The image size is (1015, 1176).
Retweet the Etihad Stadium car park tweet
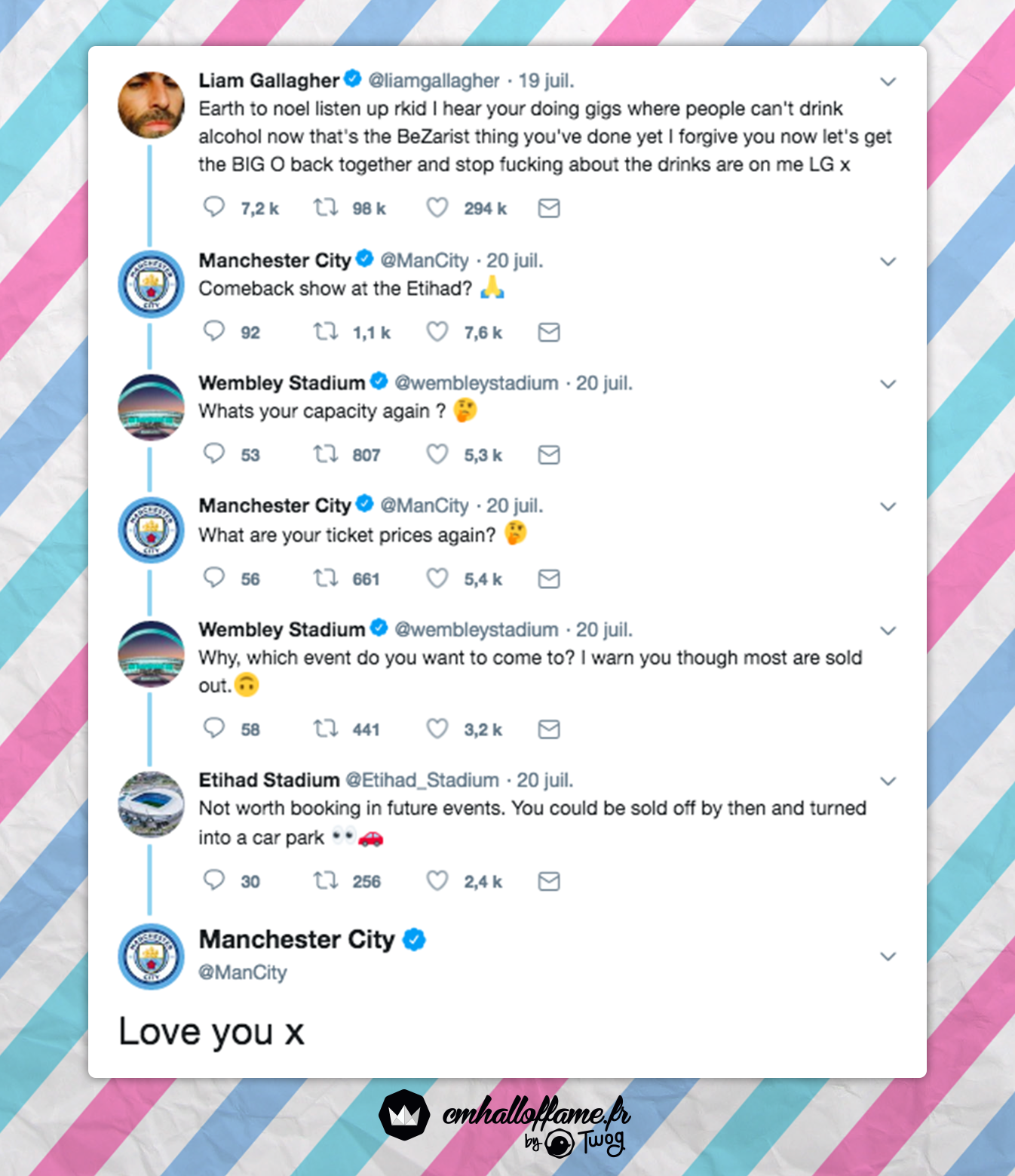click(326, 880)
